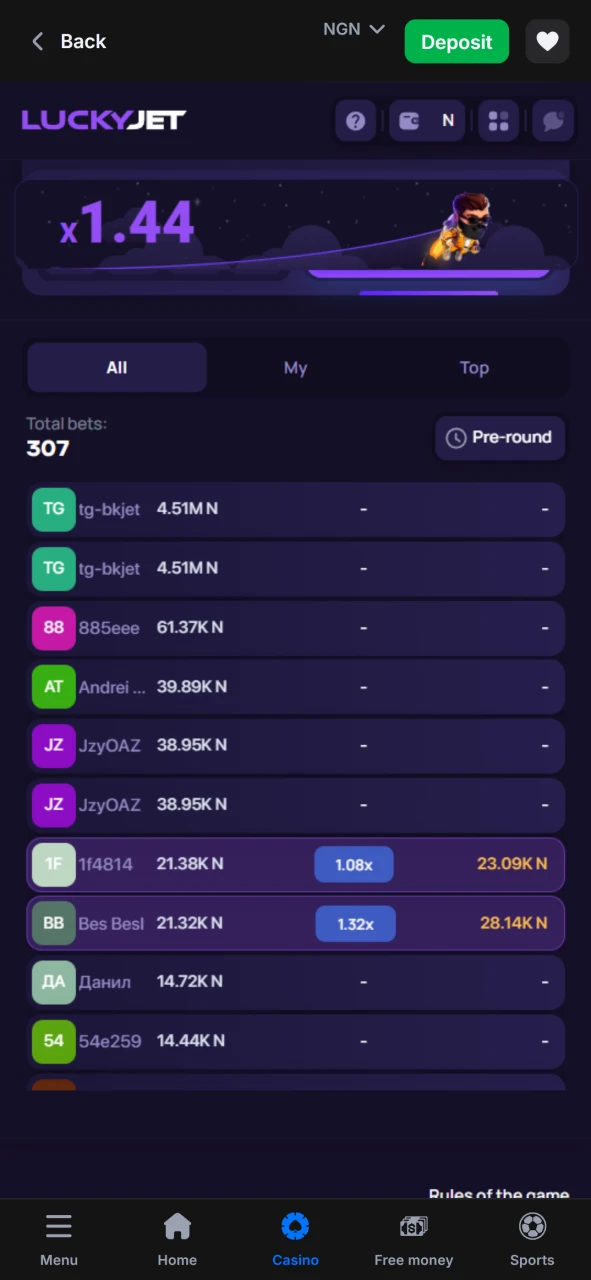Open the NGN currency dropdown
The height and width of the screenshot is (1280, 591).
(x=353, y=29)
